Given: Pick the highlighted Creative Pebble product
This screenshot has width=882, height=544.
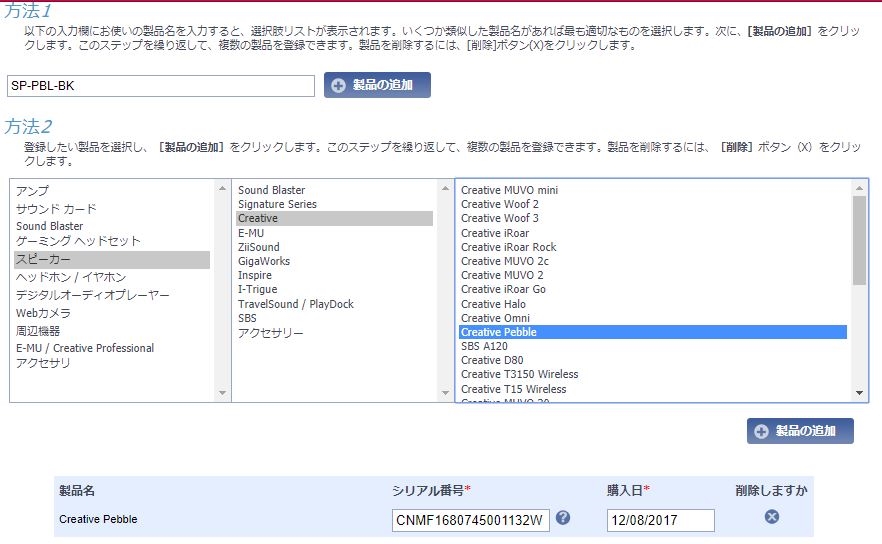Looking at the screenshot, I should [653, 332].
